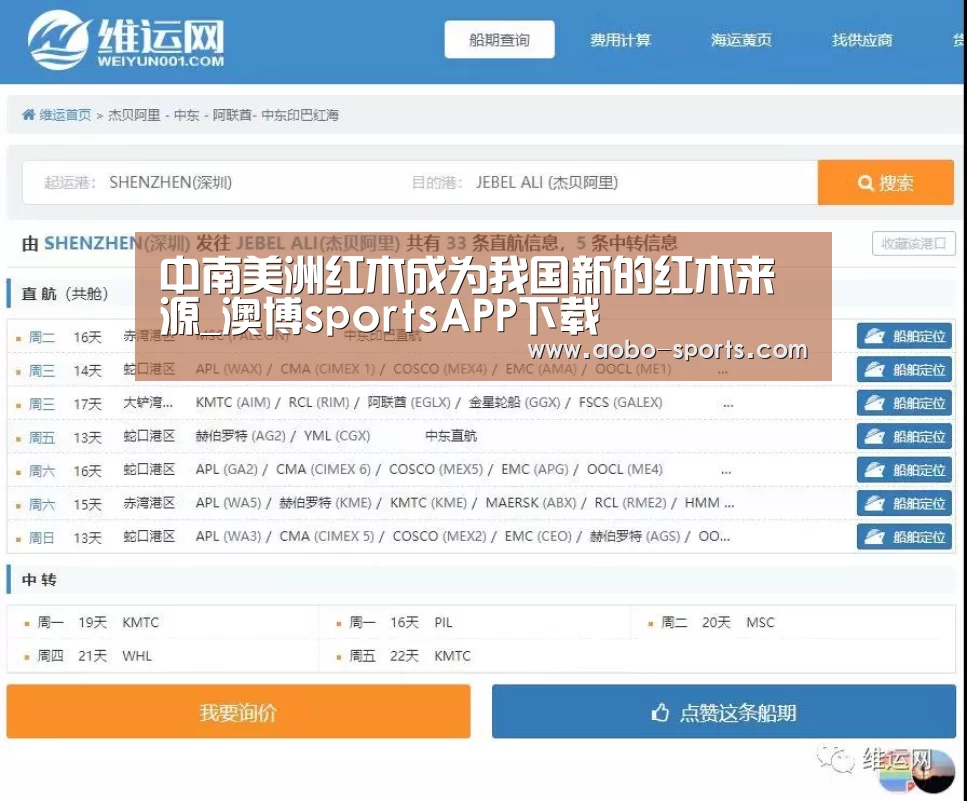This screenshot has height=801, width=967.
Task: Click 船舶定位 for 周六 15天 row
Action: point(904,503)
